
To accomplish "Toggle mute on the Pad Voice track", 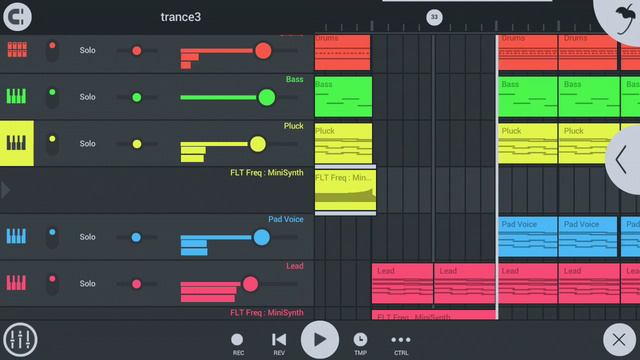I will pos(52,237).
